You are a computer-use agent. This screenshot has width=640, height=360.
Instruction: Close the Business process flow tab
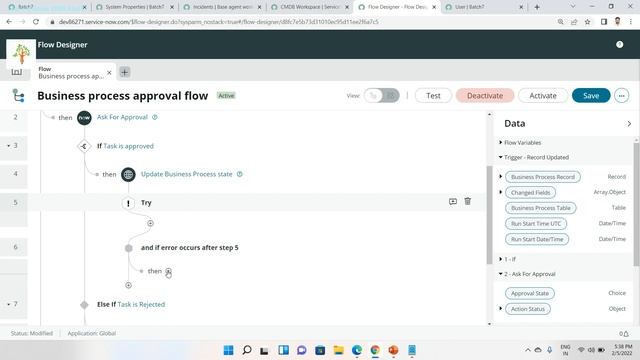click(x=109, y=73)
